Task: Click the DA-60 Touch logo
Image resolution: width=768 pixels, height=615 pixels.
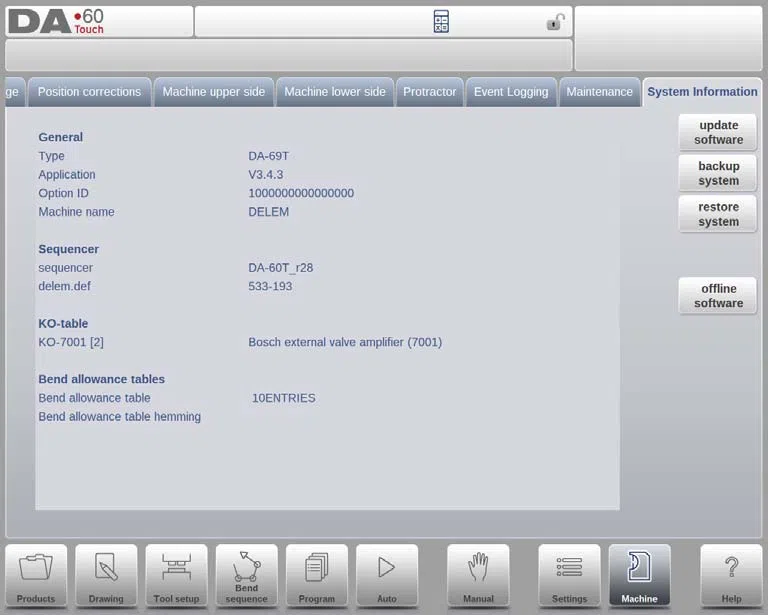Action: click(x=56, y=22)
